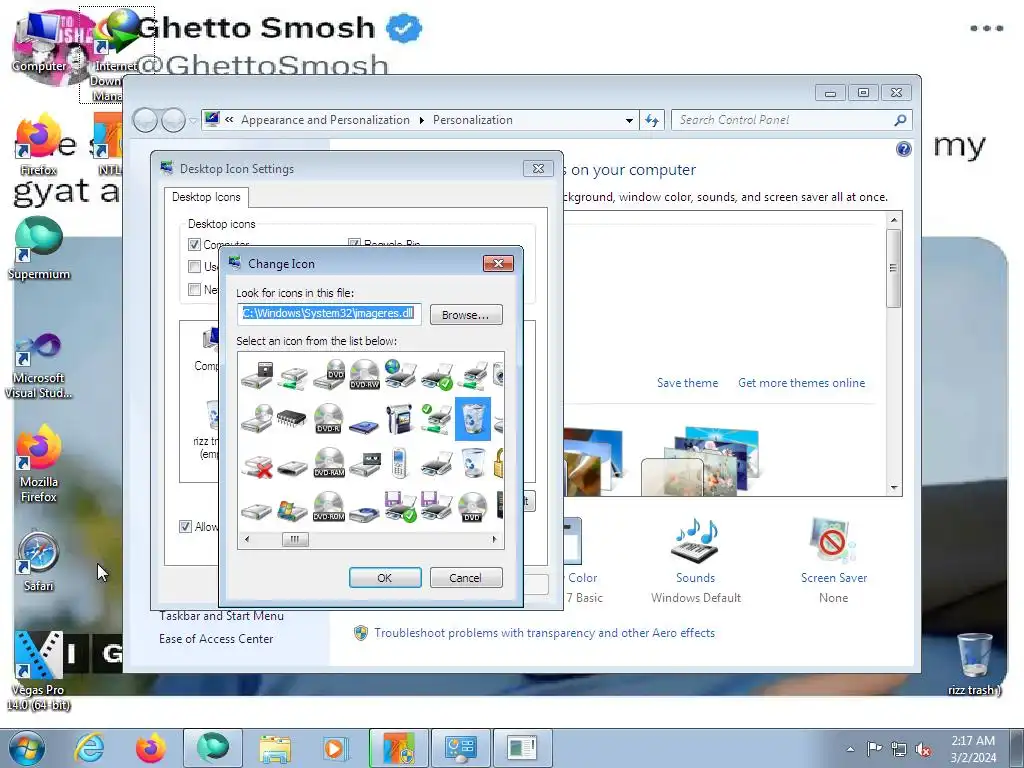Open Microsoft Visual Studio desktop shortcut

pyautogui.click(x=39, y=366)
